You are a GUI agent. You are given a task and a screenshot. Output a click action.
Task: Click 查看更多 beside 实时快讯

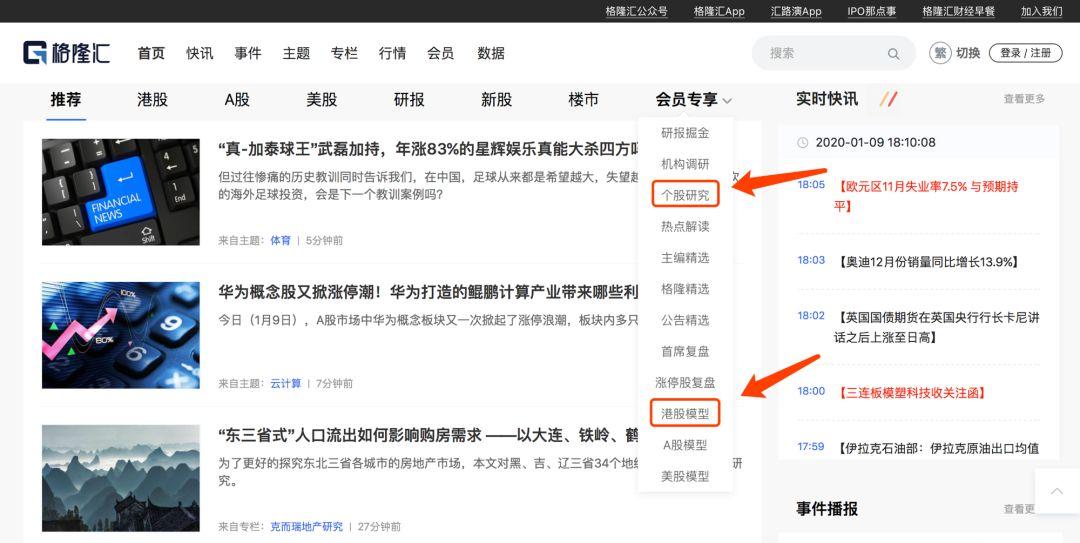[1024, 99]
